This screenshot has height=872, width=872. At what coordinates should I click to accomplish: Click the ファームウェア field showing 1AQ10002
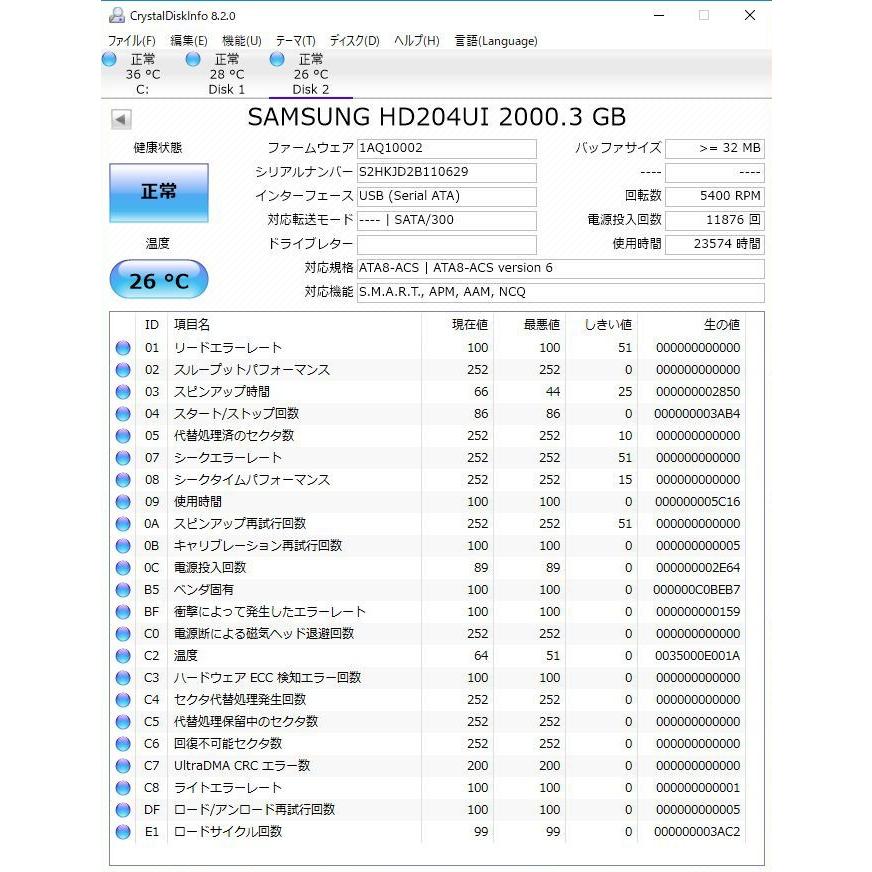[446, 148]
